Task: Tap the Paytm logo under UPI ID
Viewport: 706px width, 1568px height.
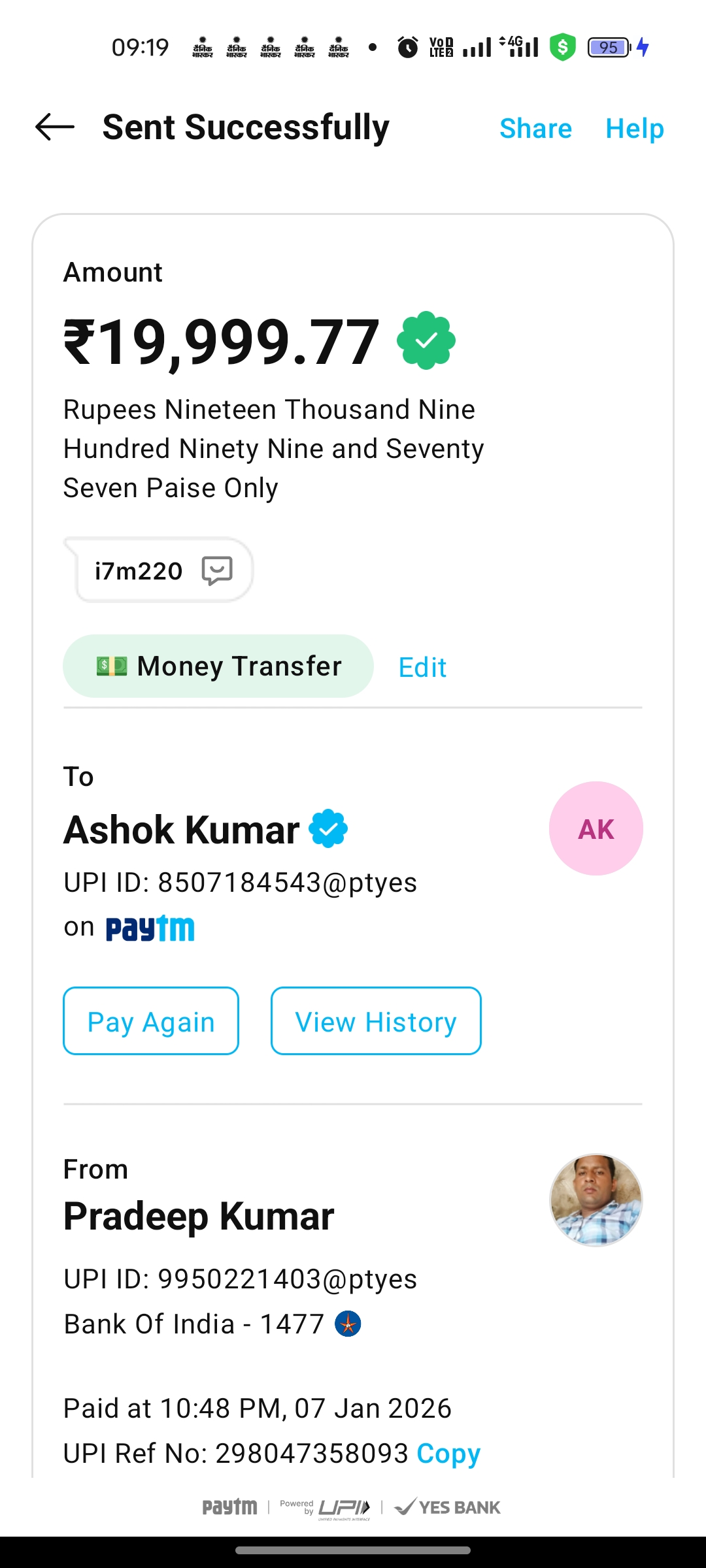Action: [150, 928]
